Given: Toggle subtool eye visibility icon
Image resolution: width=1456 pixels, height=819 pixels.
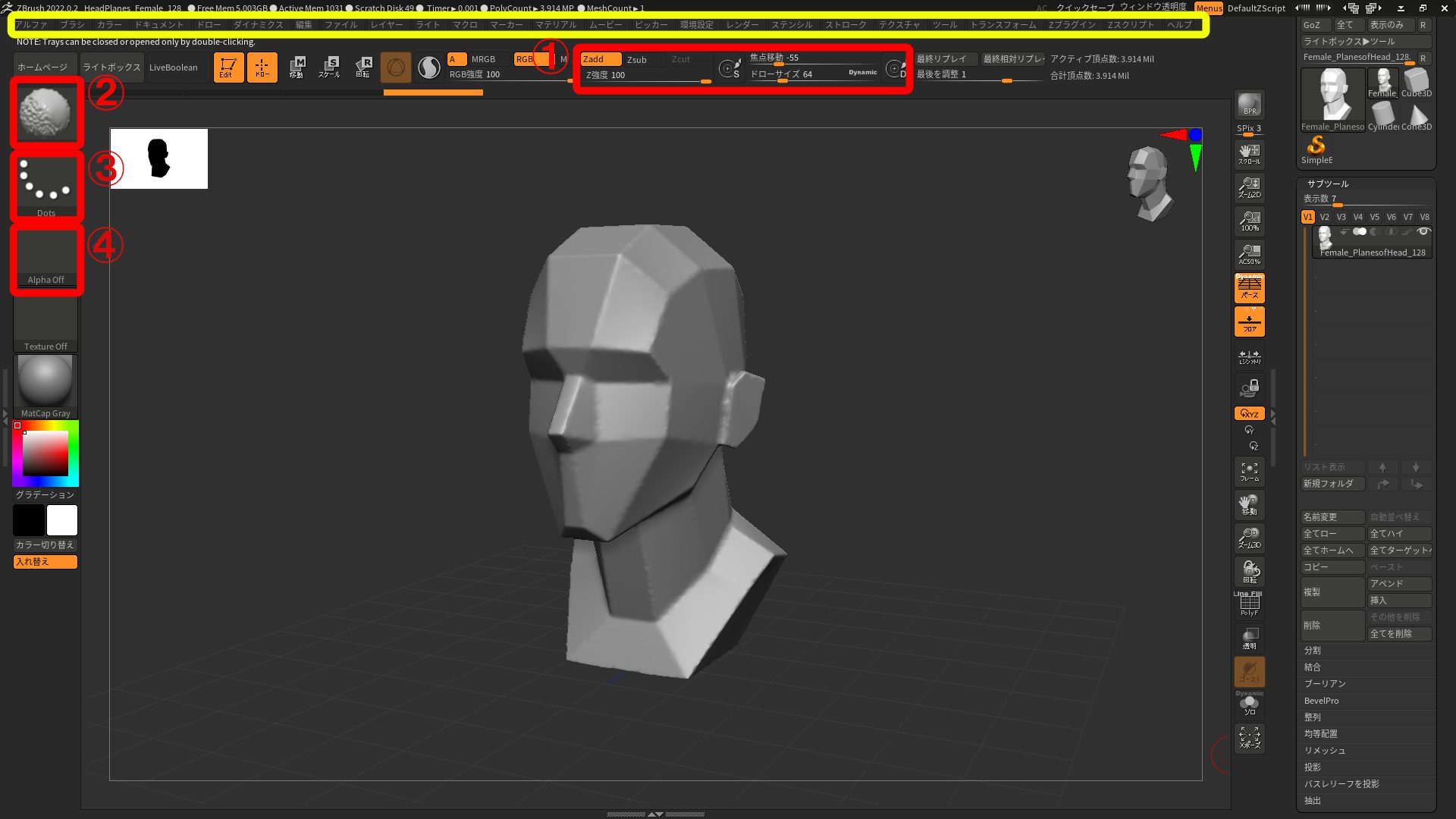Looking at the screenshot, I should click(1423, 231).
